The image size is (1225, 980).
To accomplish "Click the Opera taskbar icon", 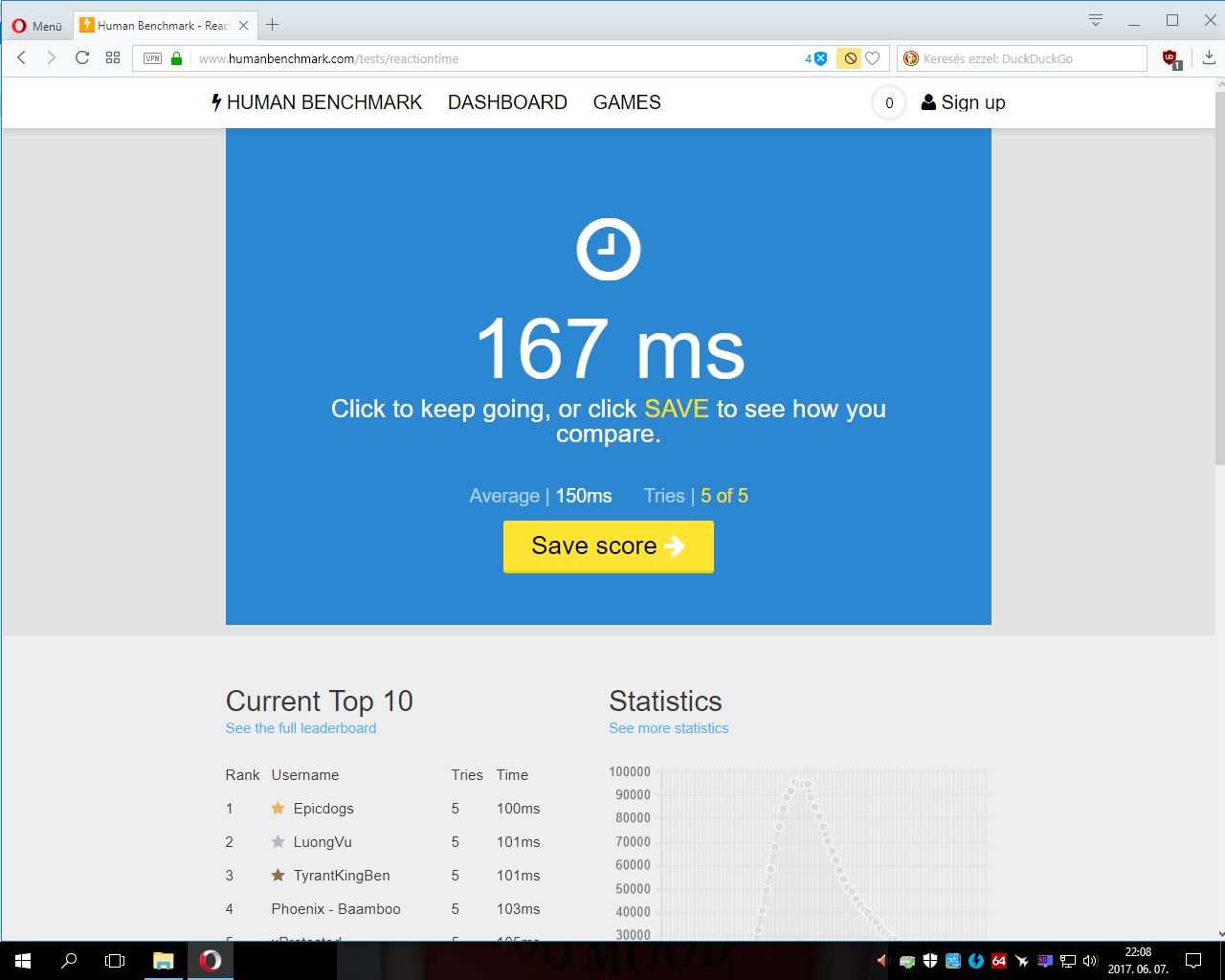I will [x=211, y=961].
